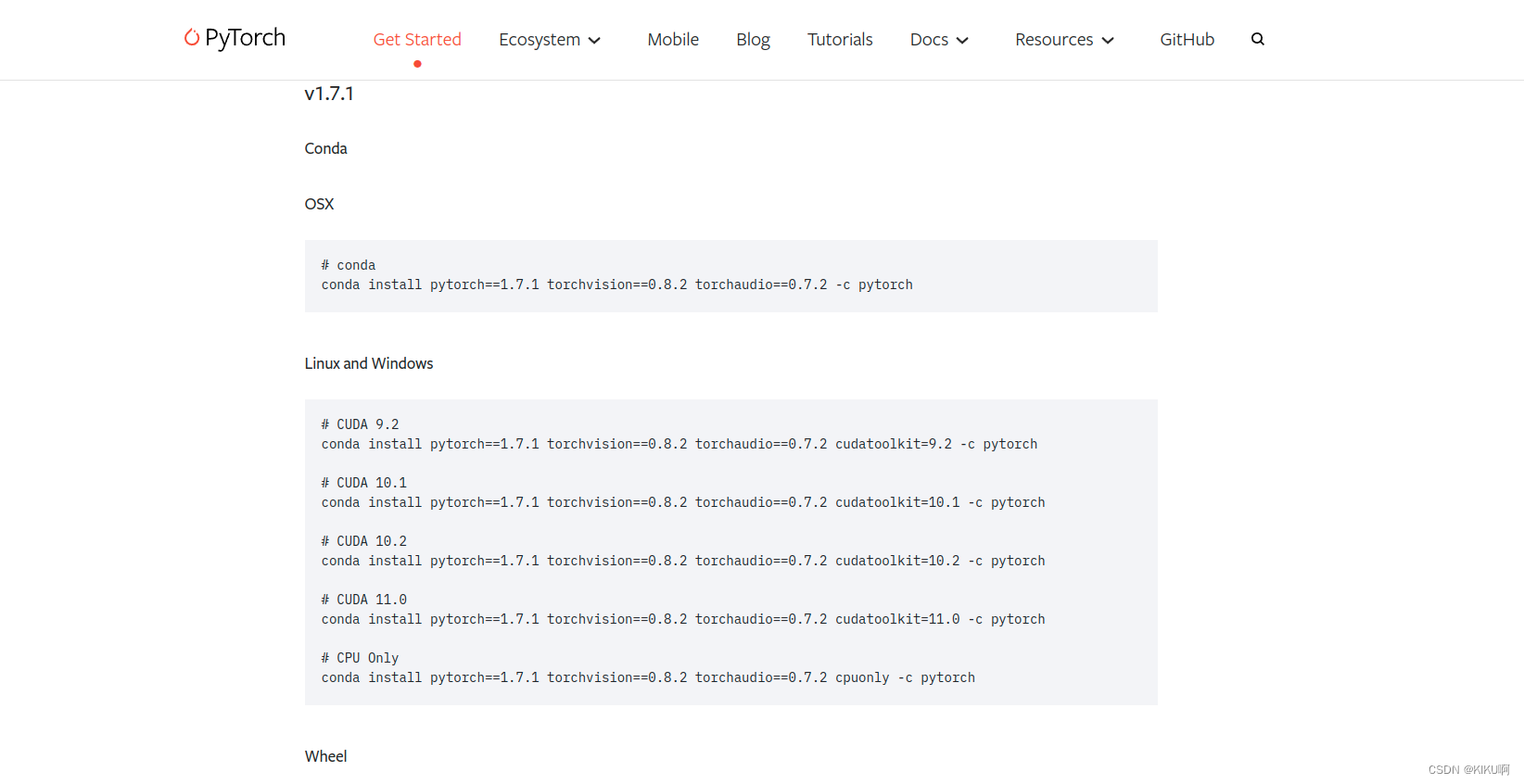This screenshot has width=1524, height=784.
Task: Open the search magnifier icon
Action: pyautogui.click(x=1258, y=39)
